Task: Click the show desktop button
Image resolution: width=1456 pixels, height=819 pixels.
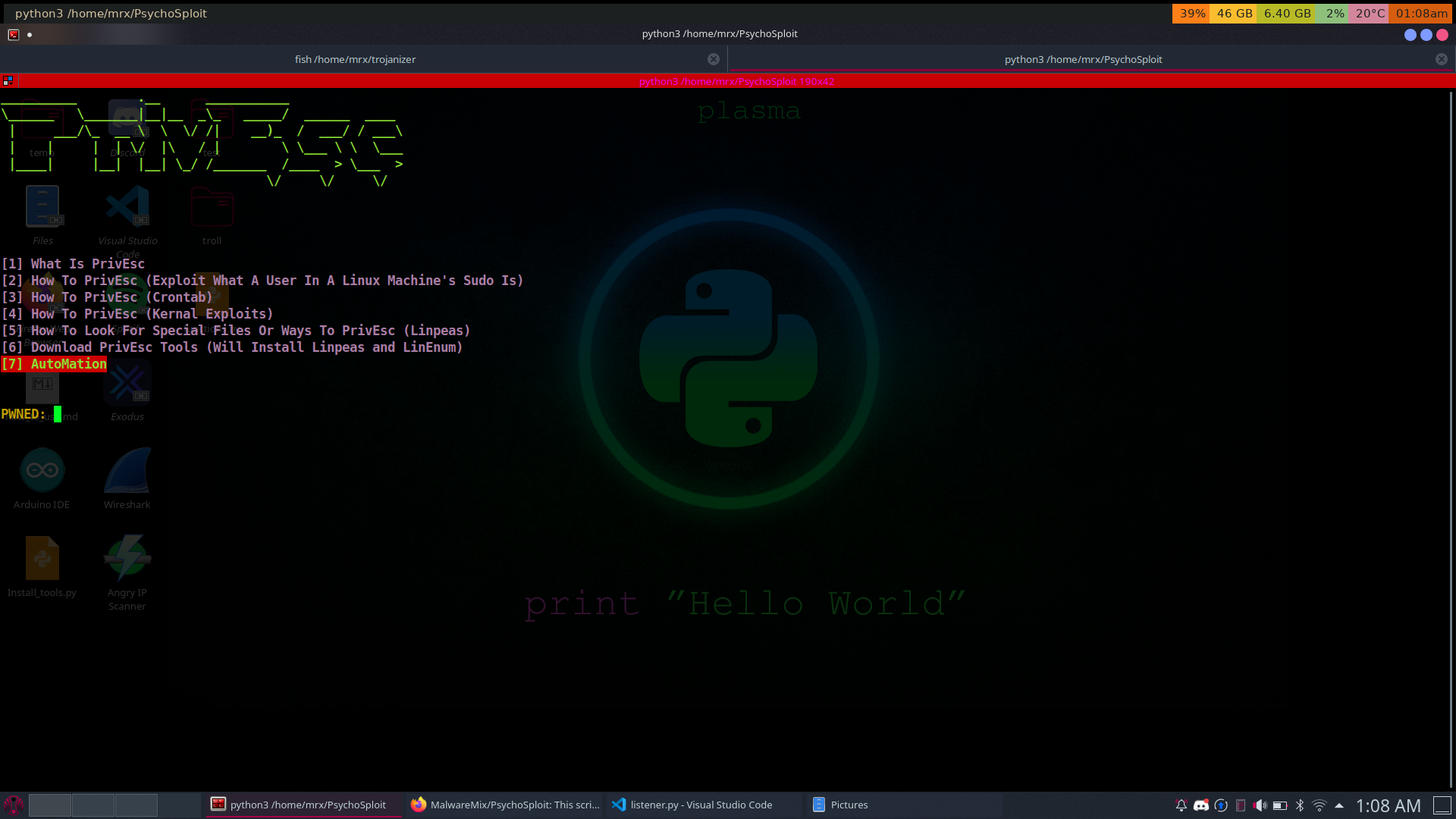Action: [x=1442, y=805]
